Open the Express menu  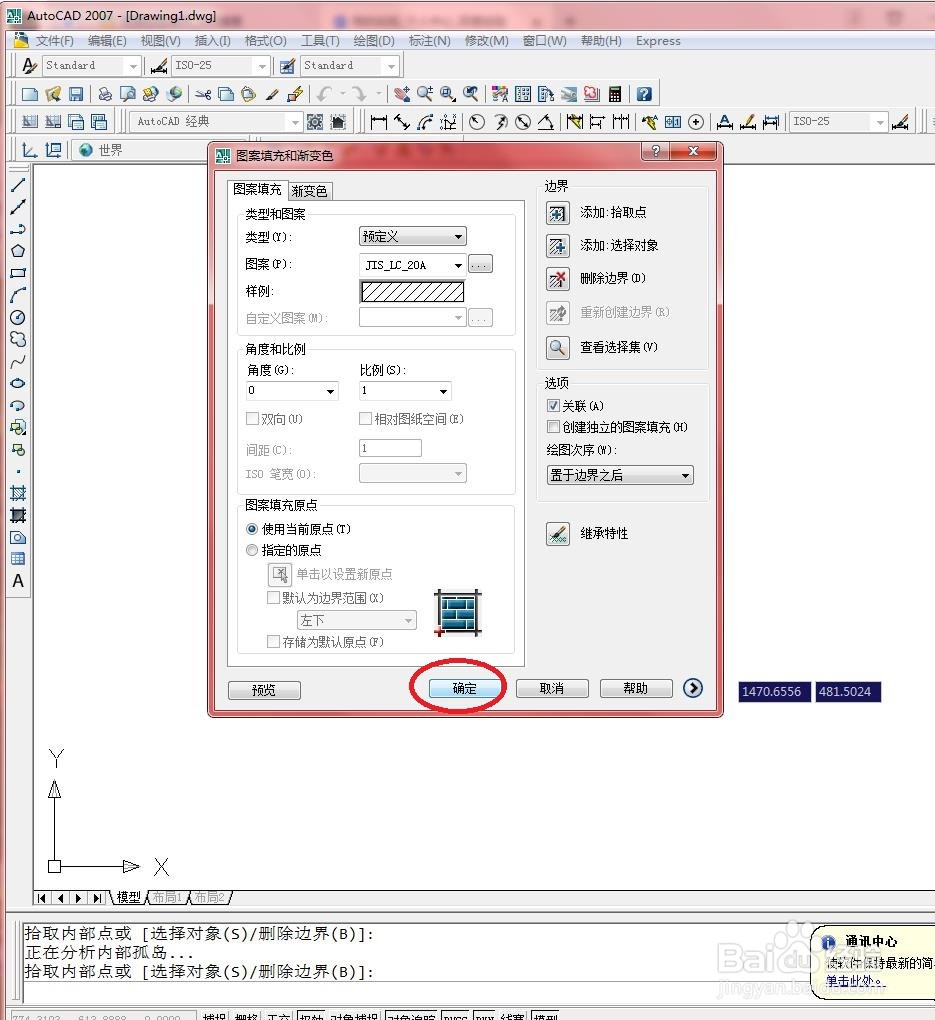point(658,41)
